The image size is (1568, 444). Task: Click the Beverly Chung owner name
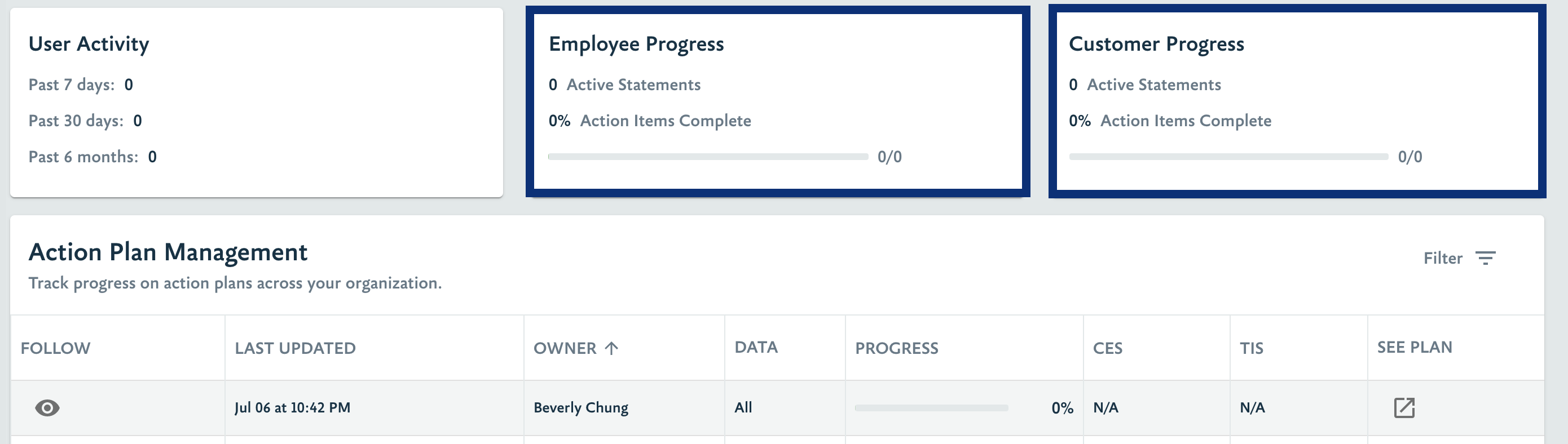point(582,408)
